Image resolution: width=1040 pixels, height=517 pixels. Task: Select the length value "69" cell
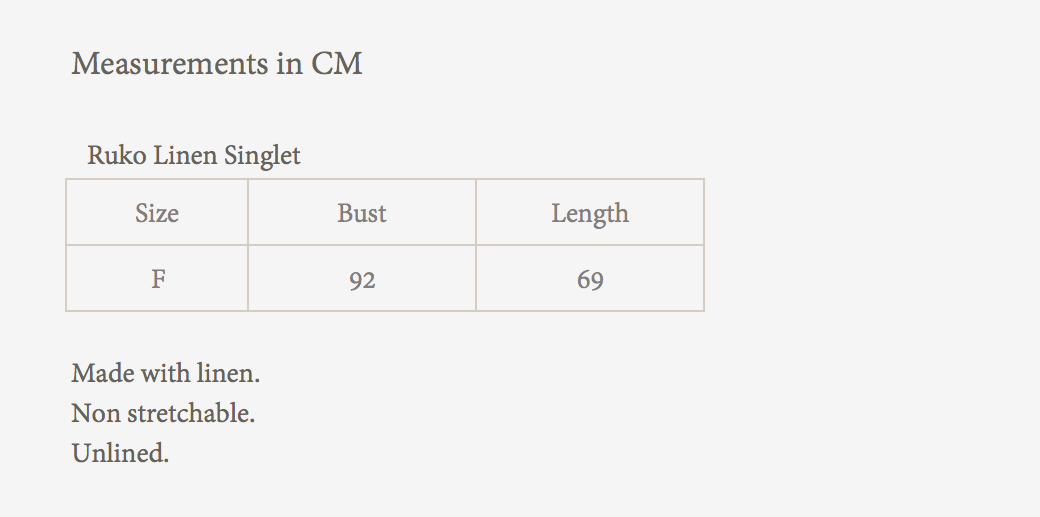tap(590, 280)
